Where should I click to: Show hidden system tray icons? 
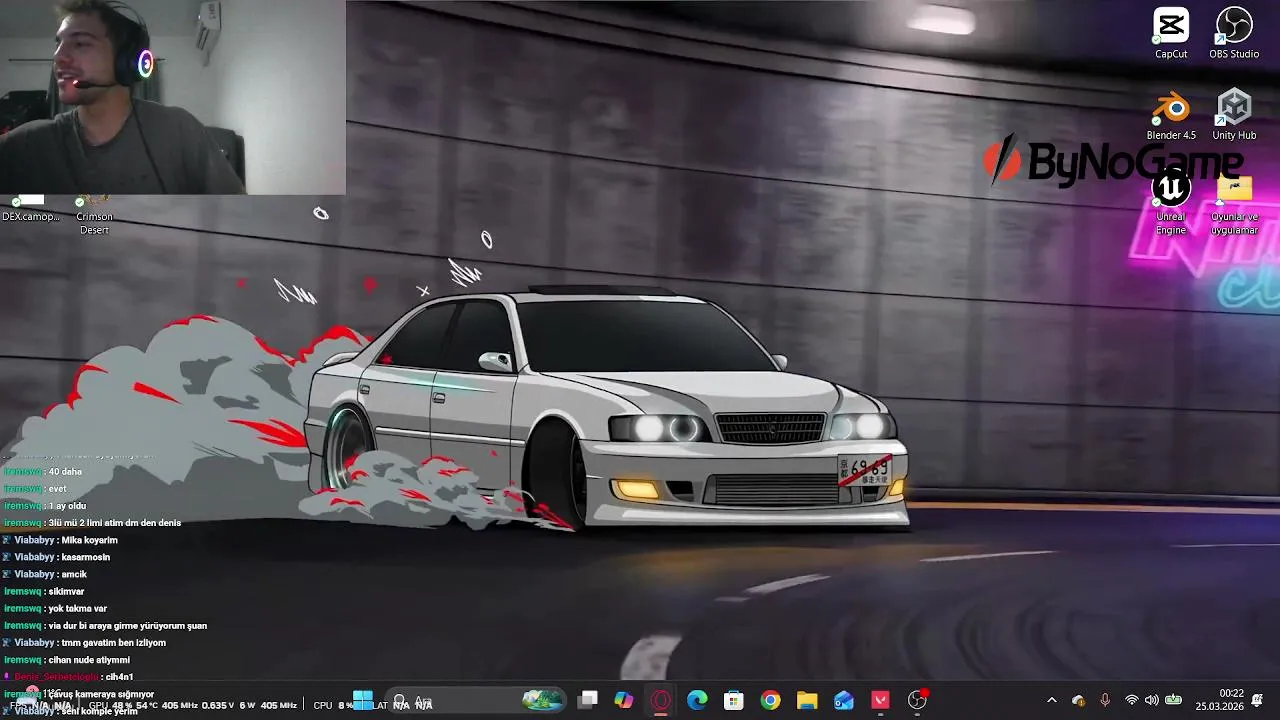coord(1051,701)
